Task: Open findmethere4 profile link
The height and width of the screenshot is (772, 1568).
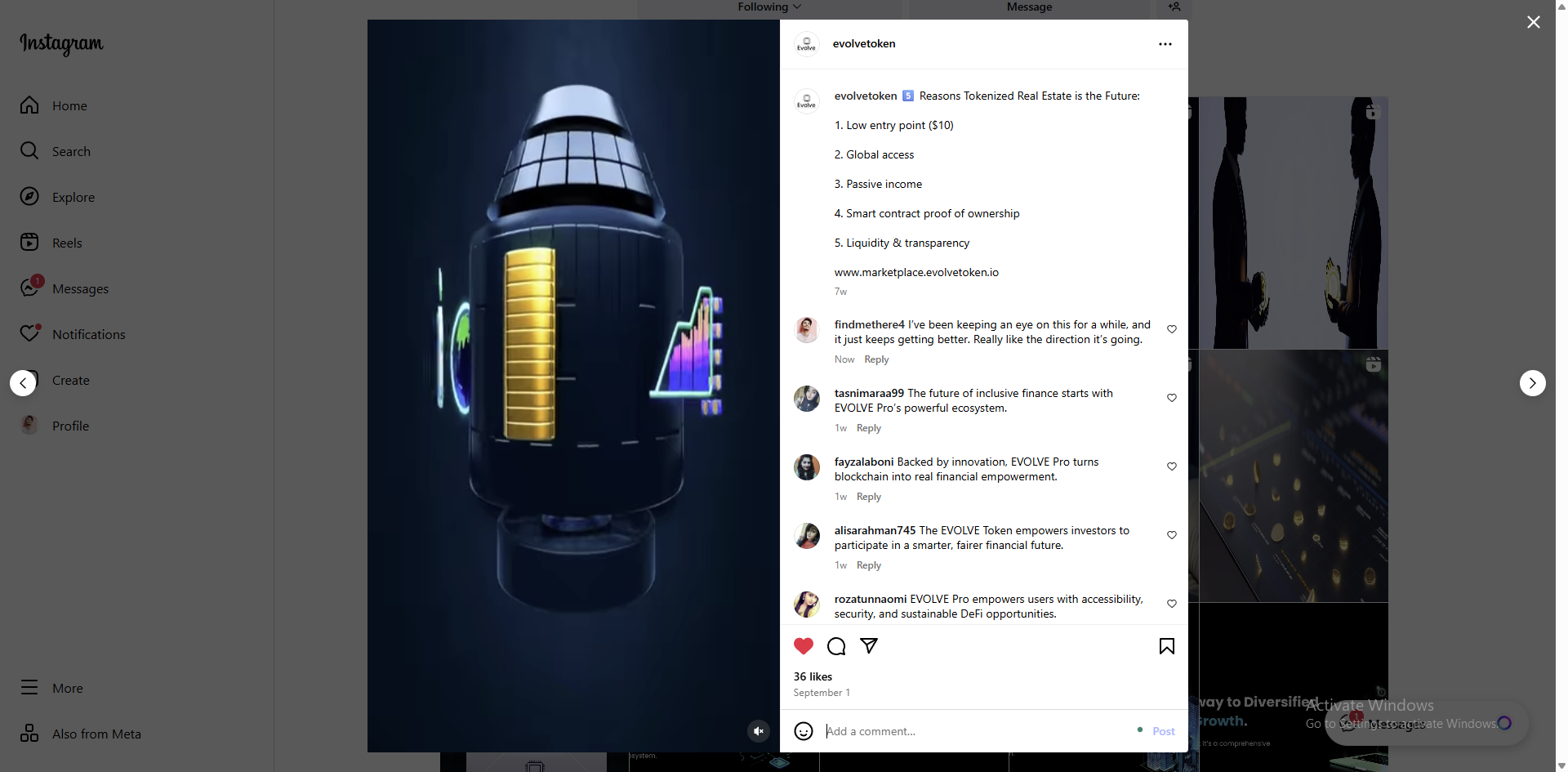Action: (x=870, y=324)
